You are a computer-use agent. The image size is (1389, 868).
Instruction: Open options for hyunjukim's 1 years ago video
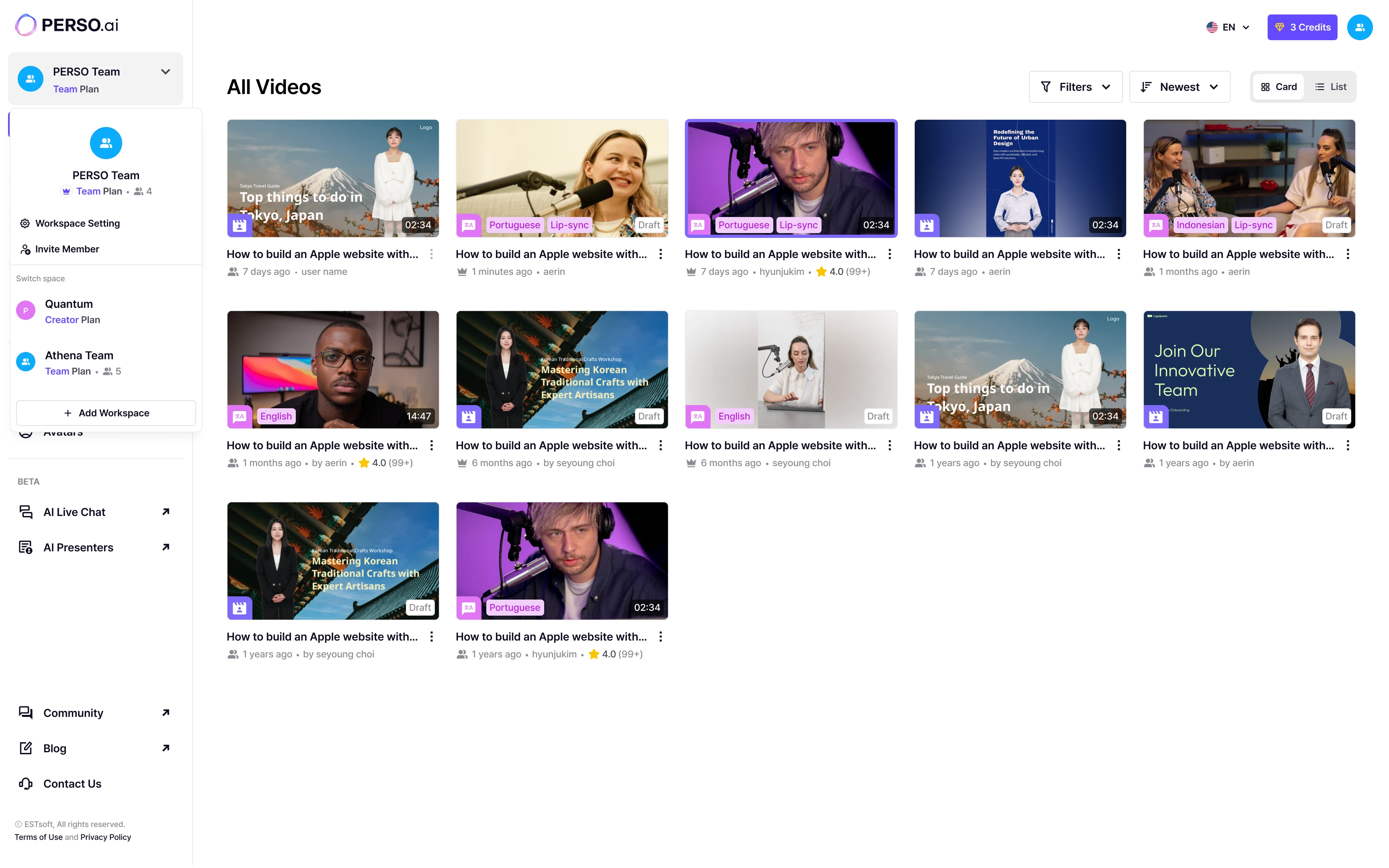[661, 637]
